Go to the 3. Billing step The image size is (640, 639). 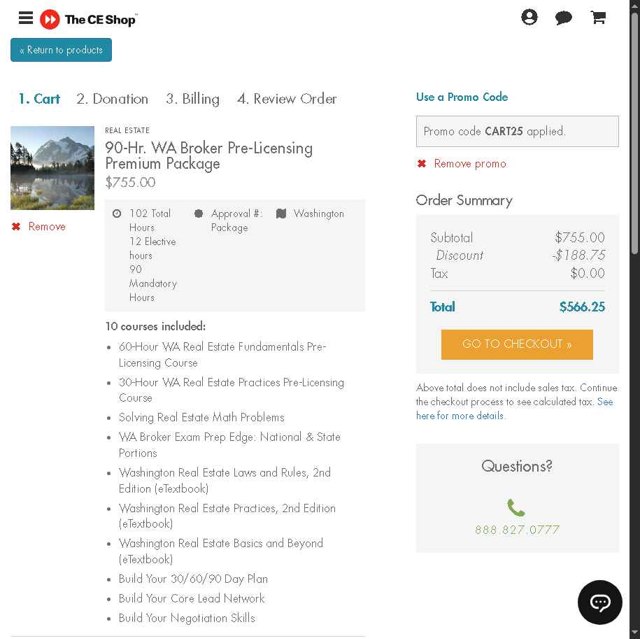coord(192,99)
